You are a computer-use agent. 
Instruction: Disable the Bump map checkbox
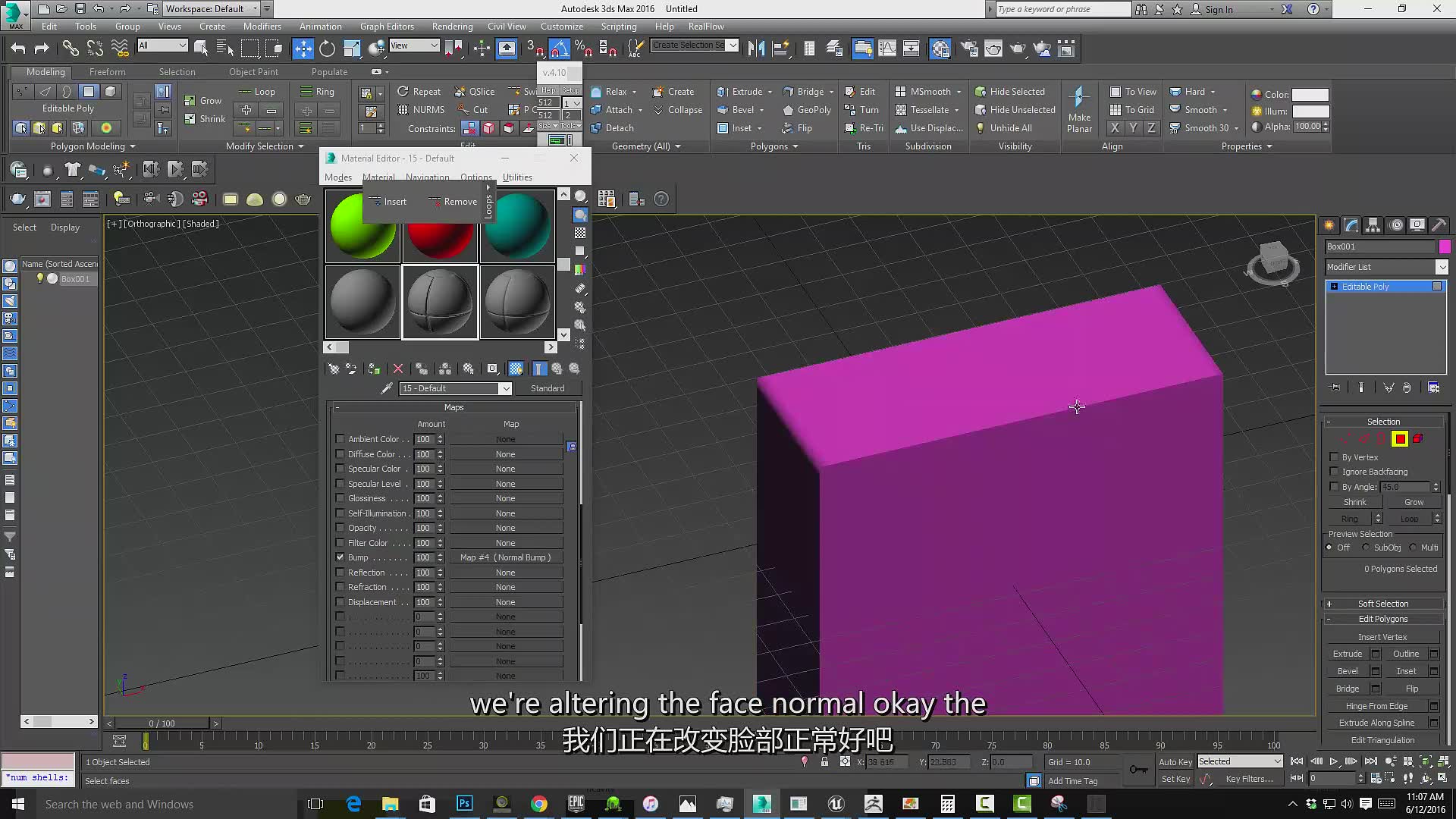pyautogui.click(x=340, y=557)
